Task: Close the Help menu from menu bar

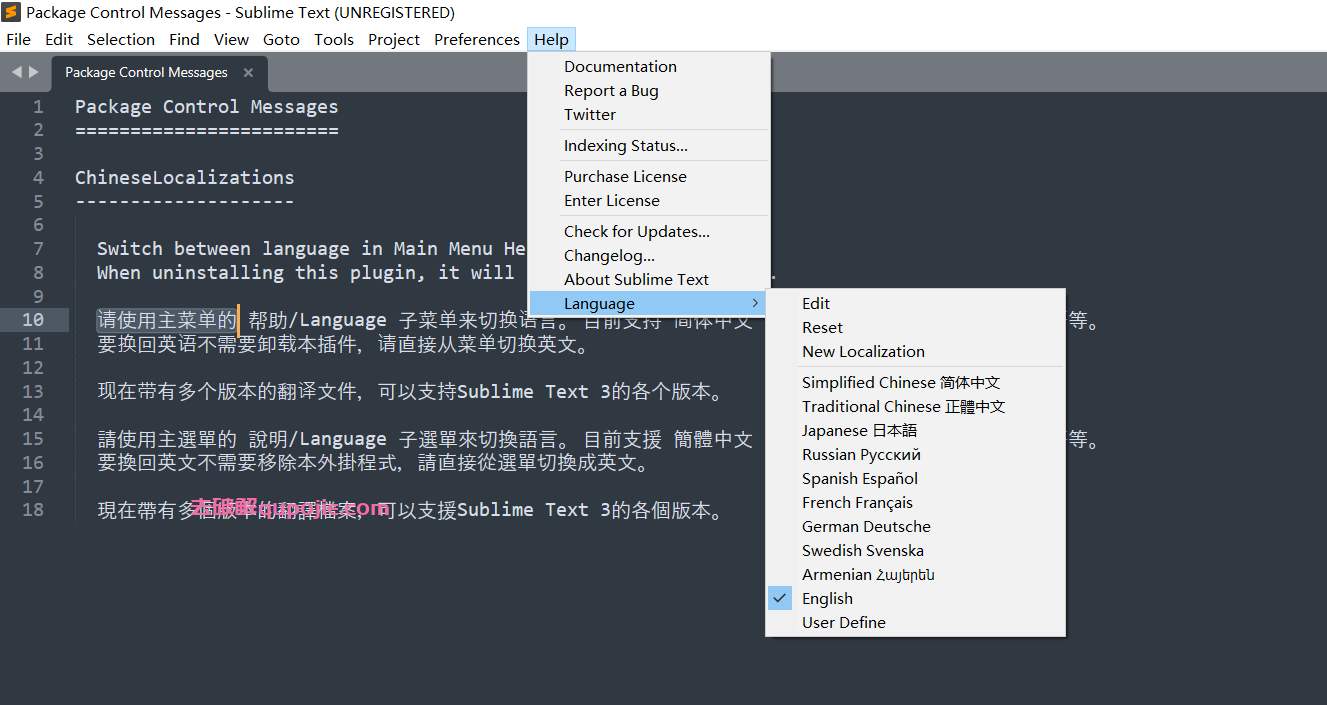Action: click(551, 39)
